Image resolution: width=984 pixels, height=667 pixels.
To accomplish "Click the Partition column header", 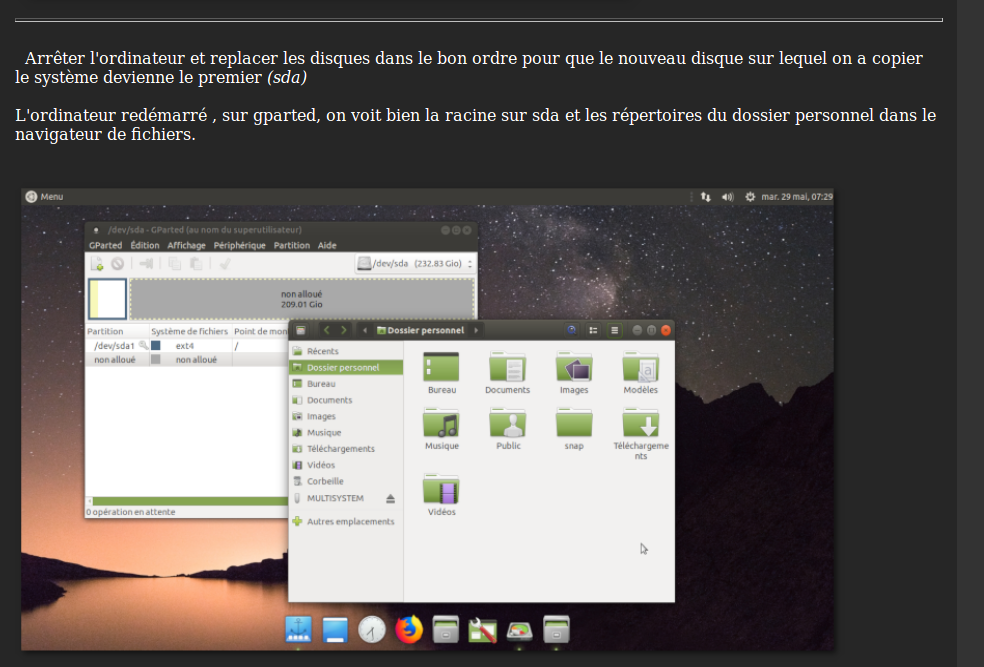I will click(117, 331).
